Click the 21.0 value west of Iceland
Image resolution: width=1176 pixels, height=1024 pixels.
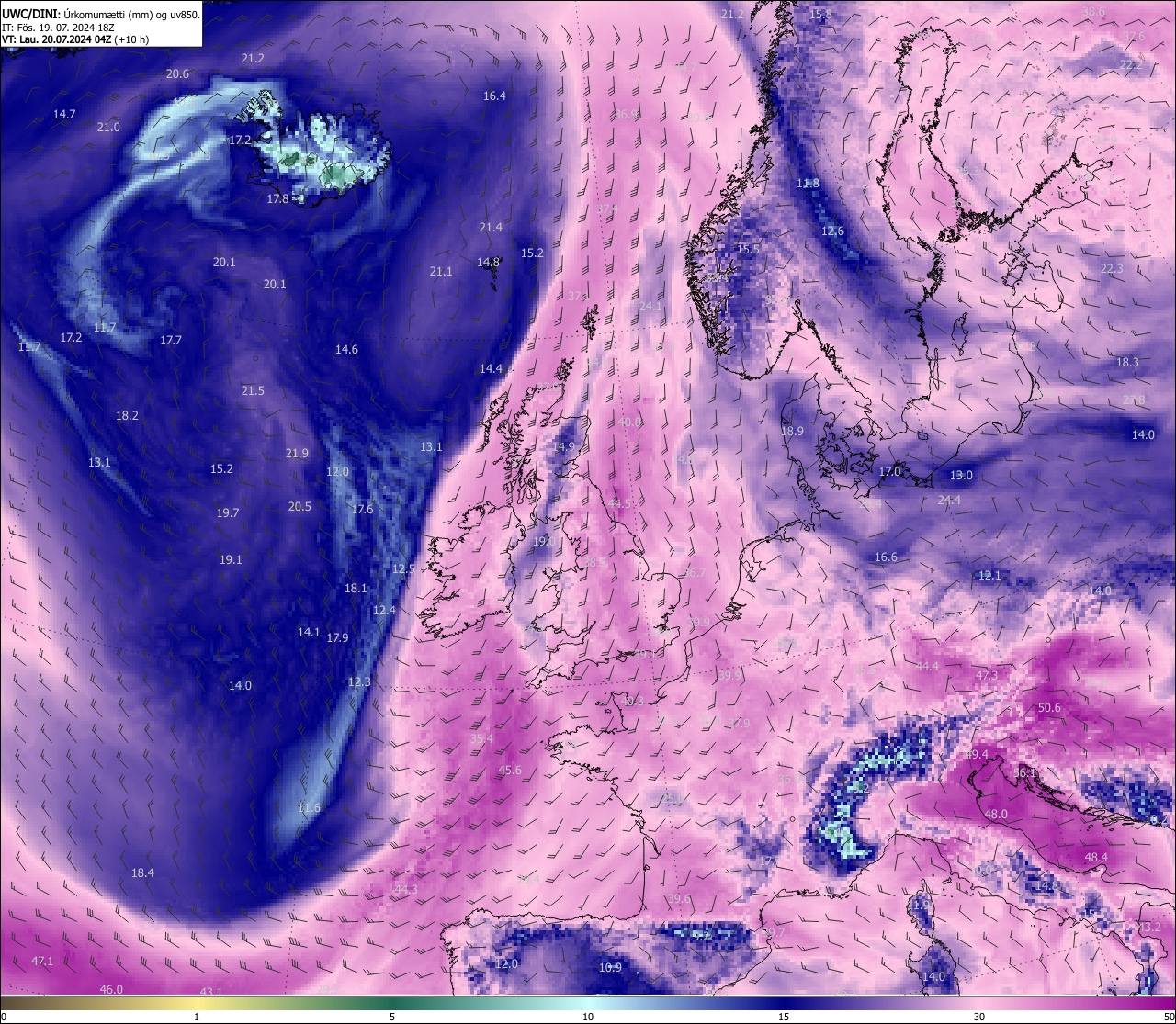[108, 128]
